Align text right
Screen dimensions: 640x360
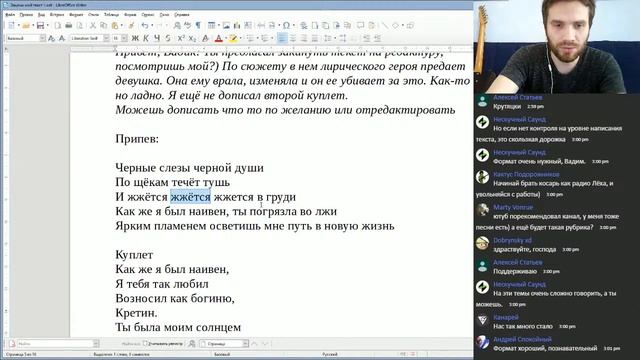pyautogui.click(x=304, y=38)
